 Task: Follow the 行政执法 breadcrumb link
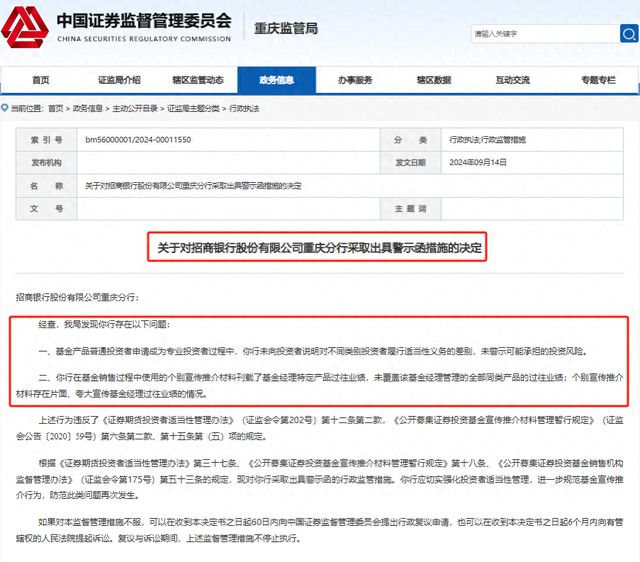244,109
